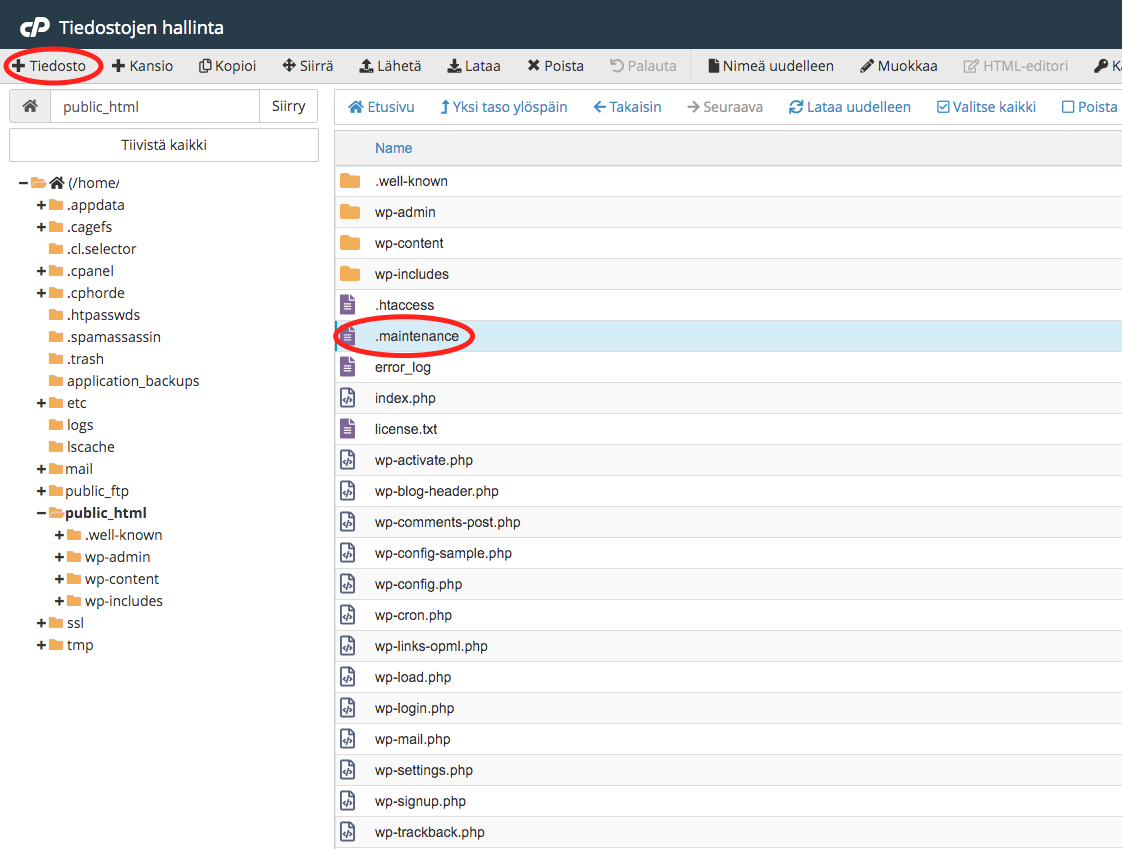Viewport: 1122px width, 849px height.
Task: Go to Etusivu home link
Action: (381, 107)
